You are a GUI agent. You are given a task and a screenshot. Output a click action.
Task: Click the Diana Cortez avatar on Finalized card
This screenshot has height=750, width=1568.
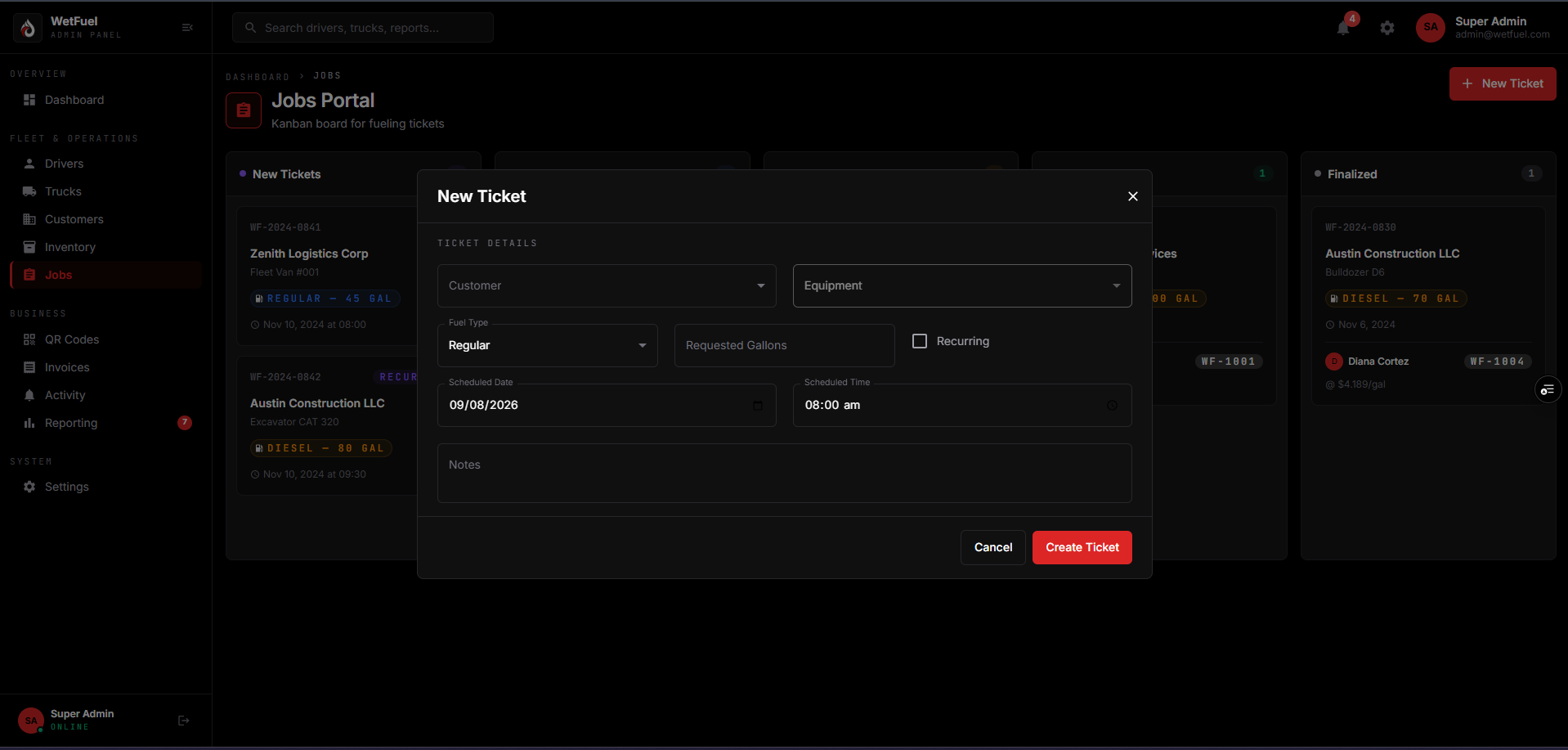coord(1334,362)
